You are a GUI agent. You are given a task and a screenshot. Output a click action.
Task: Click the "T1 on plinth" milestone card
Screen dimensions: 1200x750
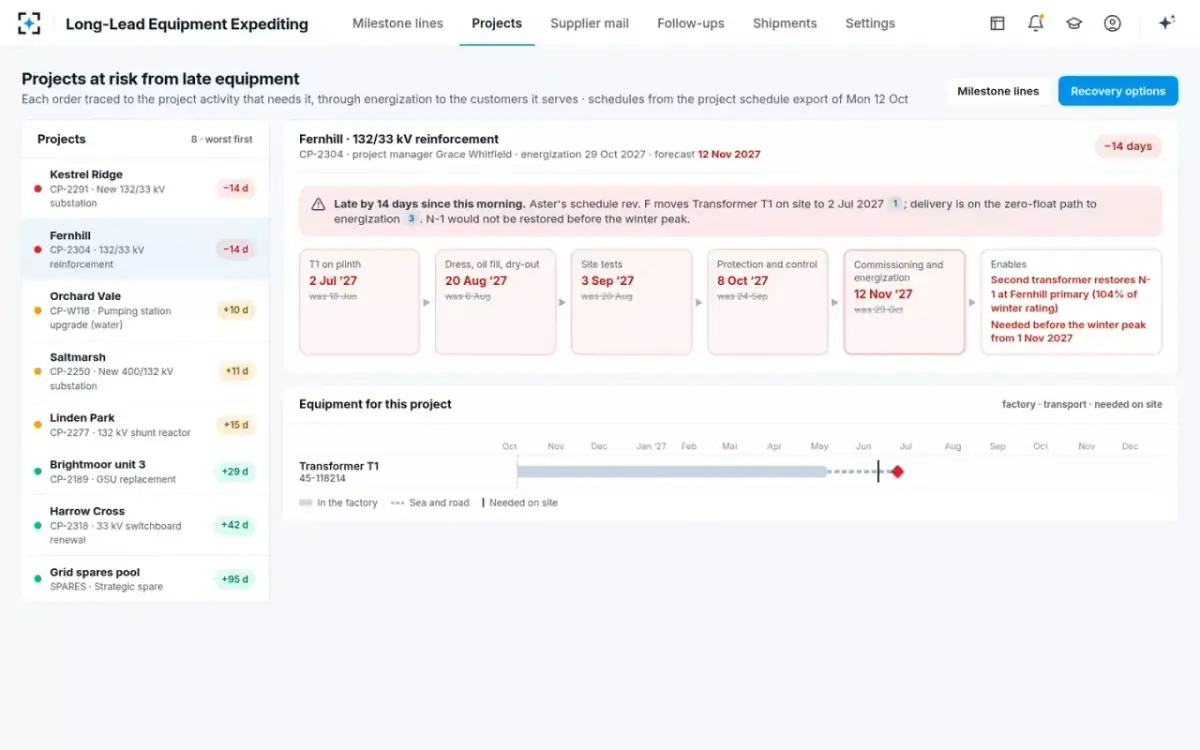pos(360,302)
